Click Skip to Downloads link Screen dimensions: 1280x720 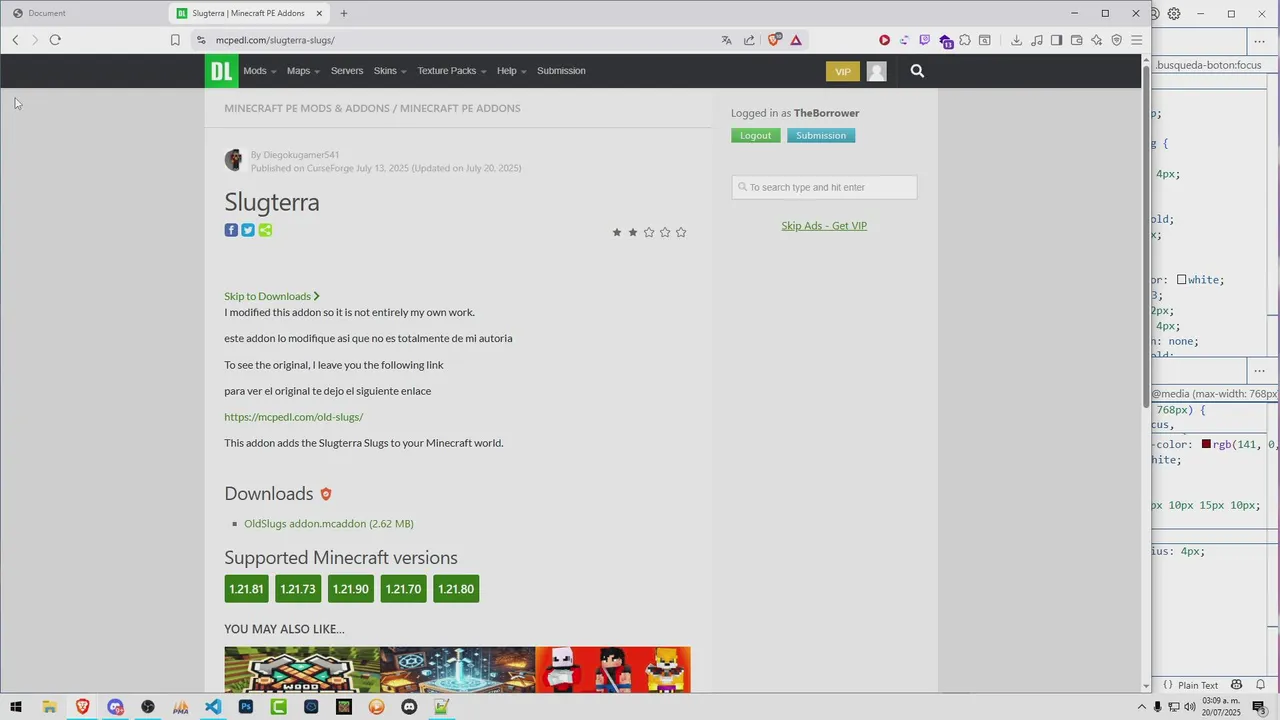pos(272,296)
